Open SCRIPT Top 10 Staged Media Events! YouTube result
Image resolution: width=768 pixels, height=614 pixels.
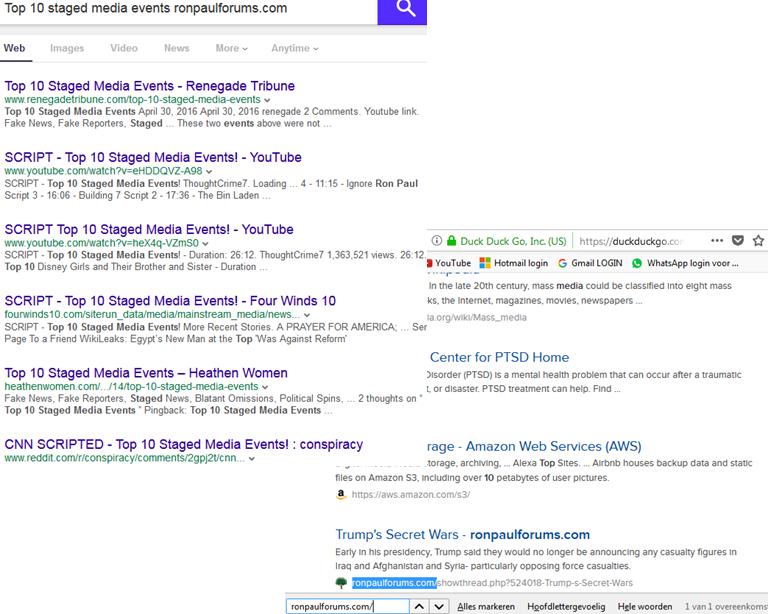point(149,229)
